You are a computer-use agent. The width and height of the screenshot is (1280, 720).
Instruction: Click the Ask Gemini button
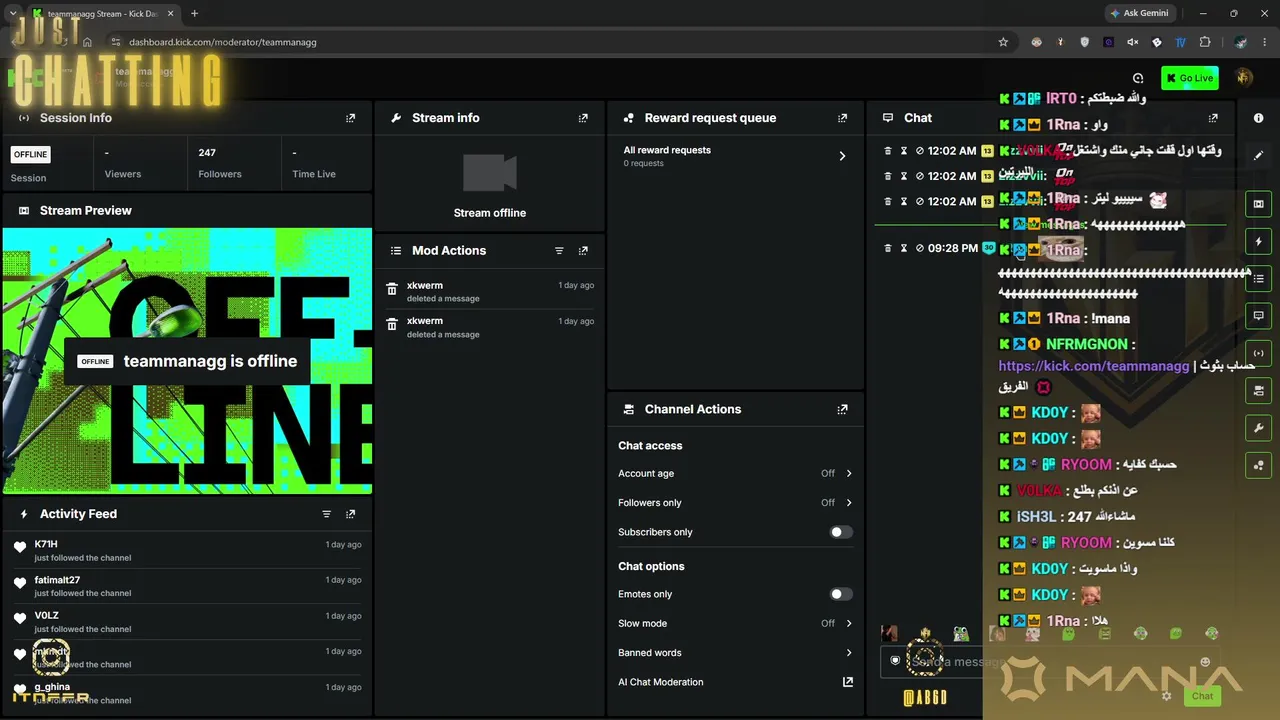pos(1139,14)
